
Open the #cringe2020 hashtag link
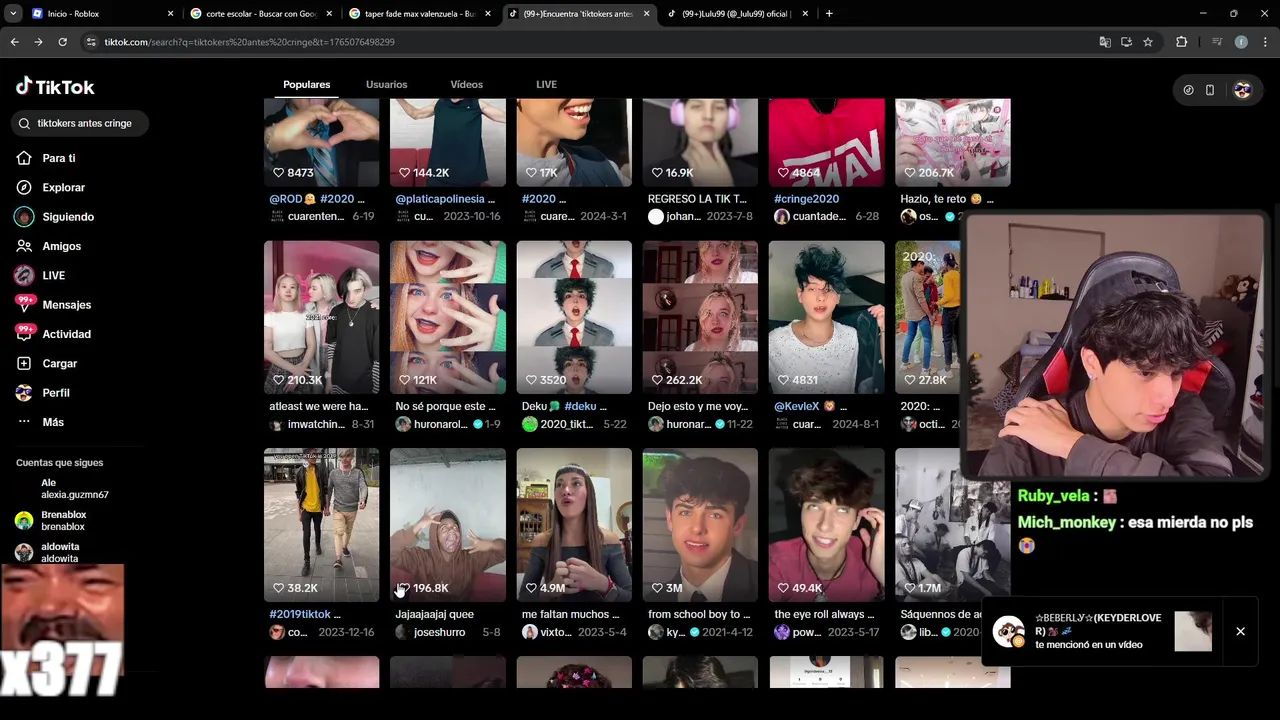click(806, 199)
